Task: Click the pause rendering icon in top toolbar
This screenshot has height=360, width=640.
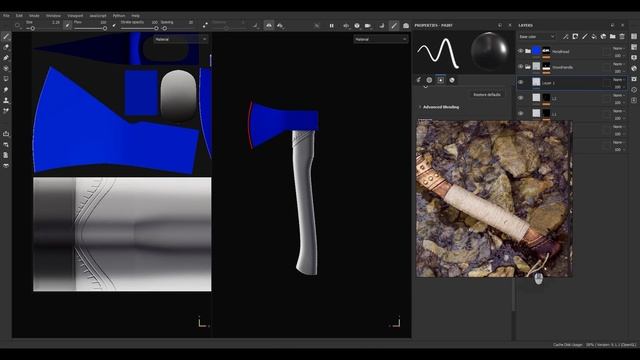Action: click(331, 25)
